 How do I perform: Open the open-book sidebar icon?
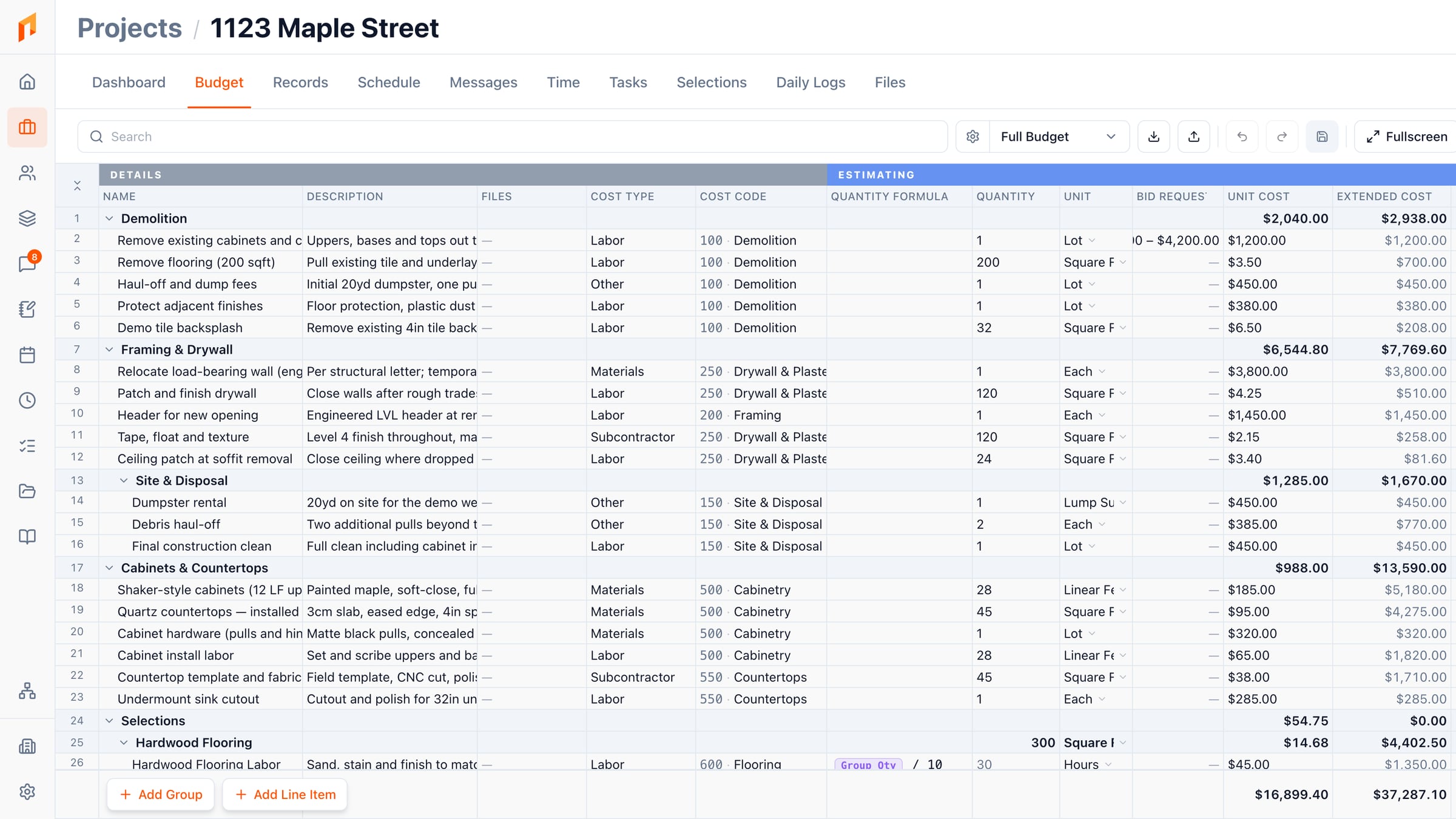27,537
